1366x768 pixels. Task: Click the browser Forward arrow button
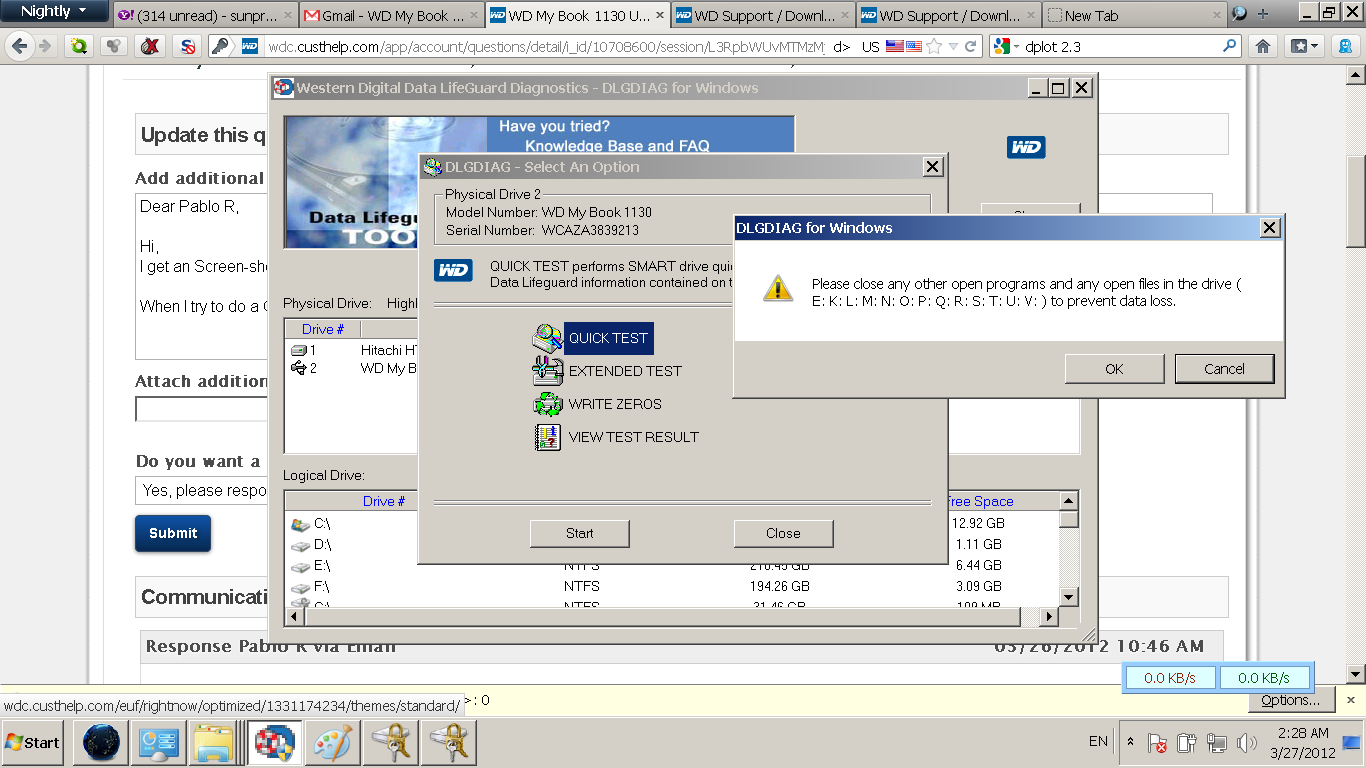(x=44, y=46)
